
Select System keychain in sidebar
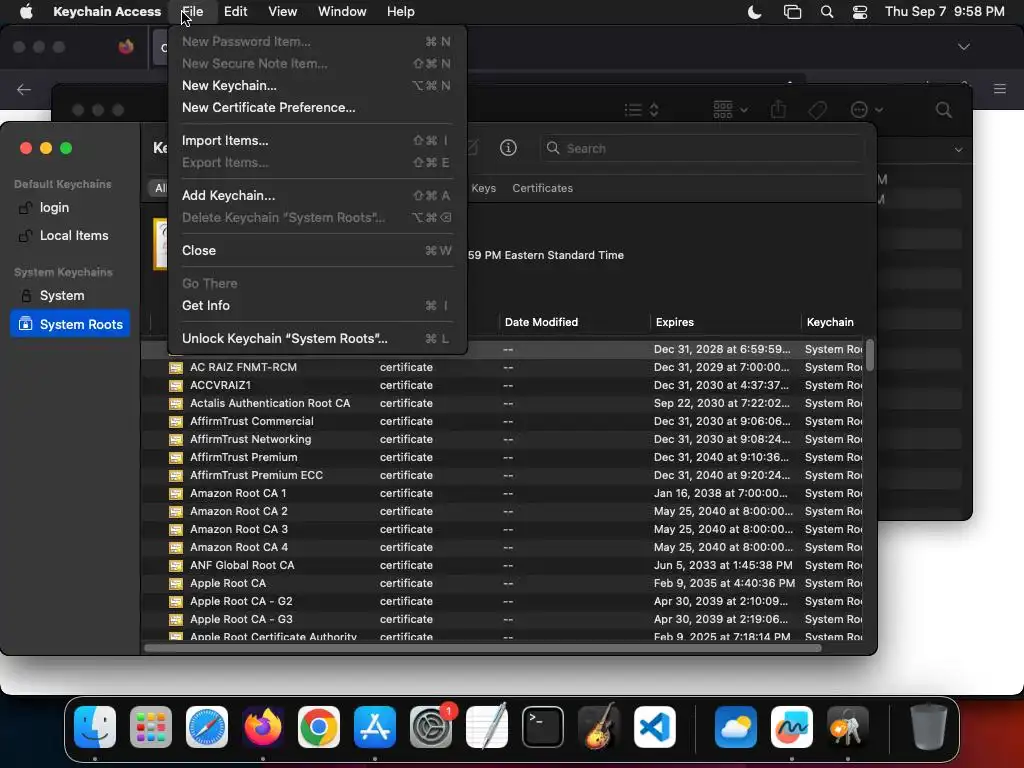point(70,296)
